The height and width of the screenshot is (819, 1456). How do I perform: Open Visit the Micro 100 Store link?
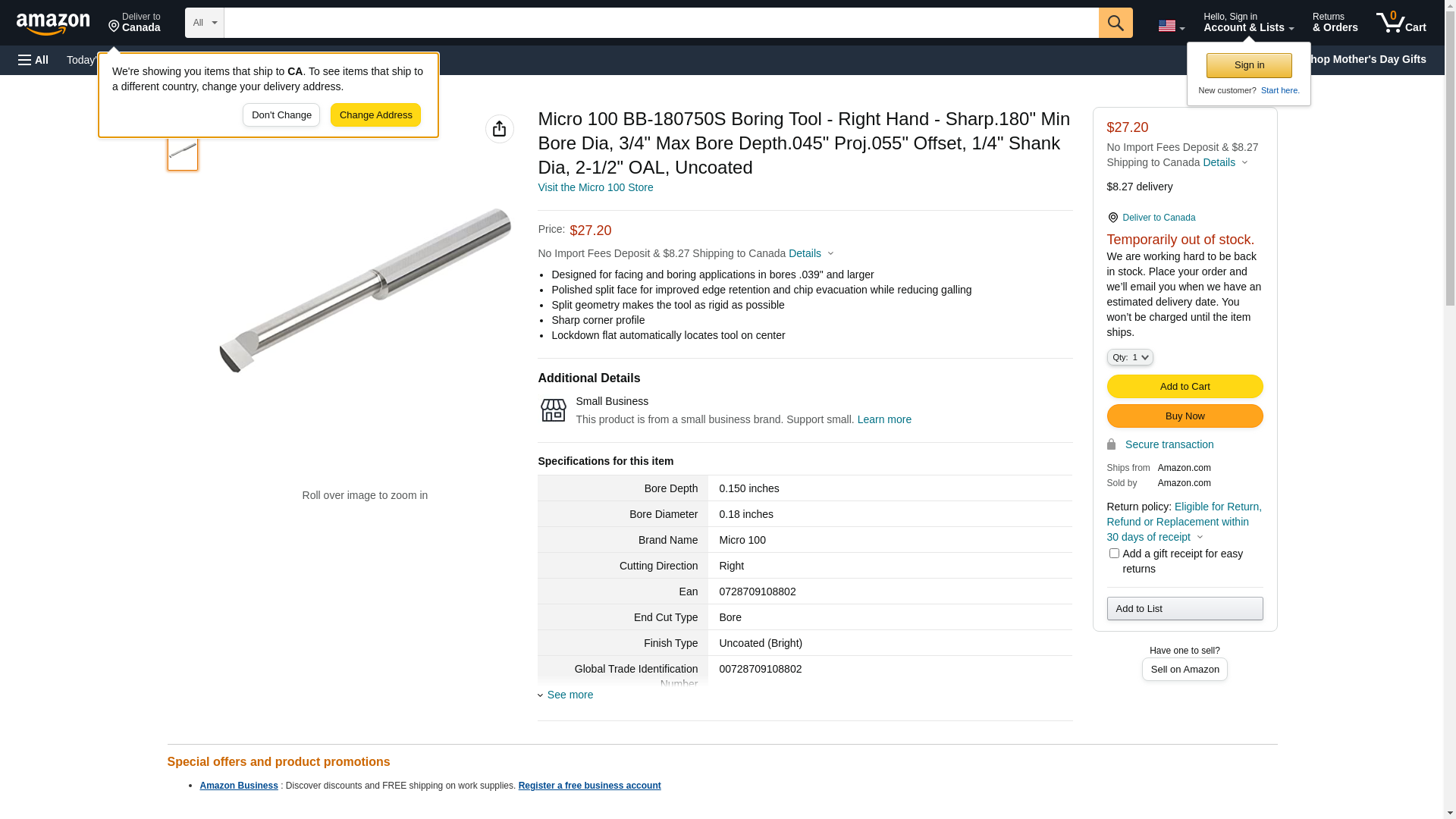[595, 187]
